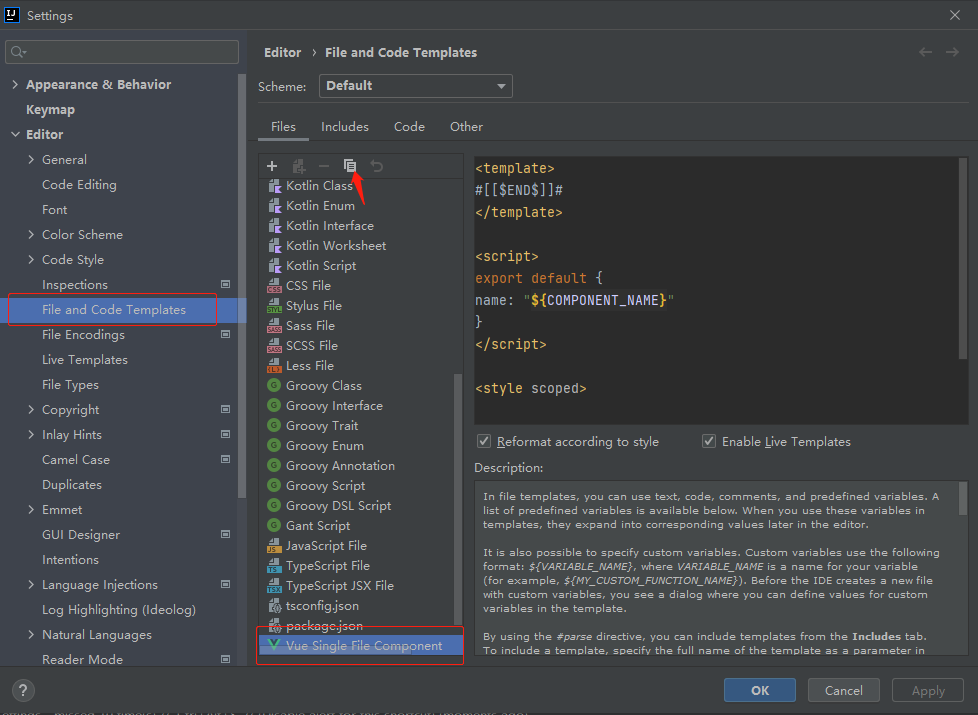
Task: Click the Sass File template icon
Action: click(x=274, y=326)
